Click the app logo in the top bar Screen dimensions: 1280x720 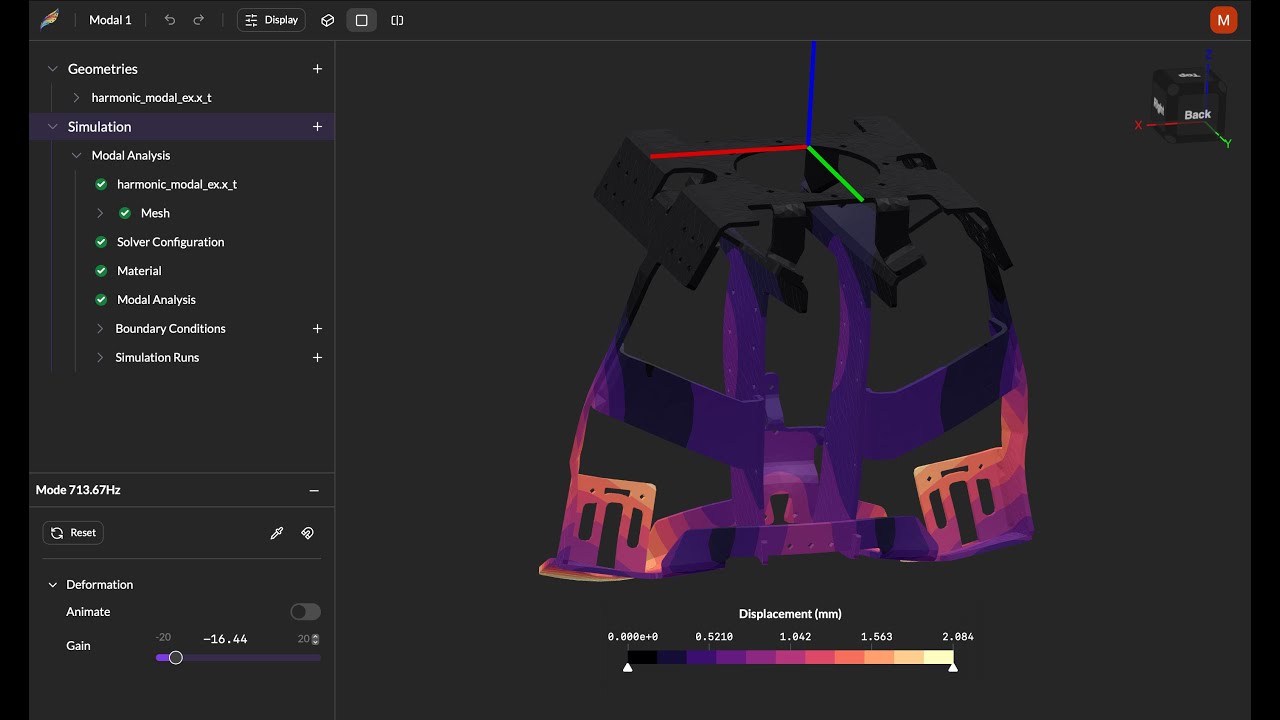[50, 20]
